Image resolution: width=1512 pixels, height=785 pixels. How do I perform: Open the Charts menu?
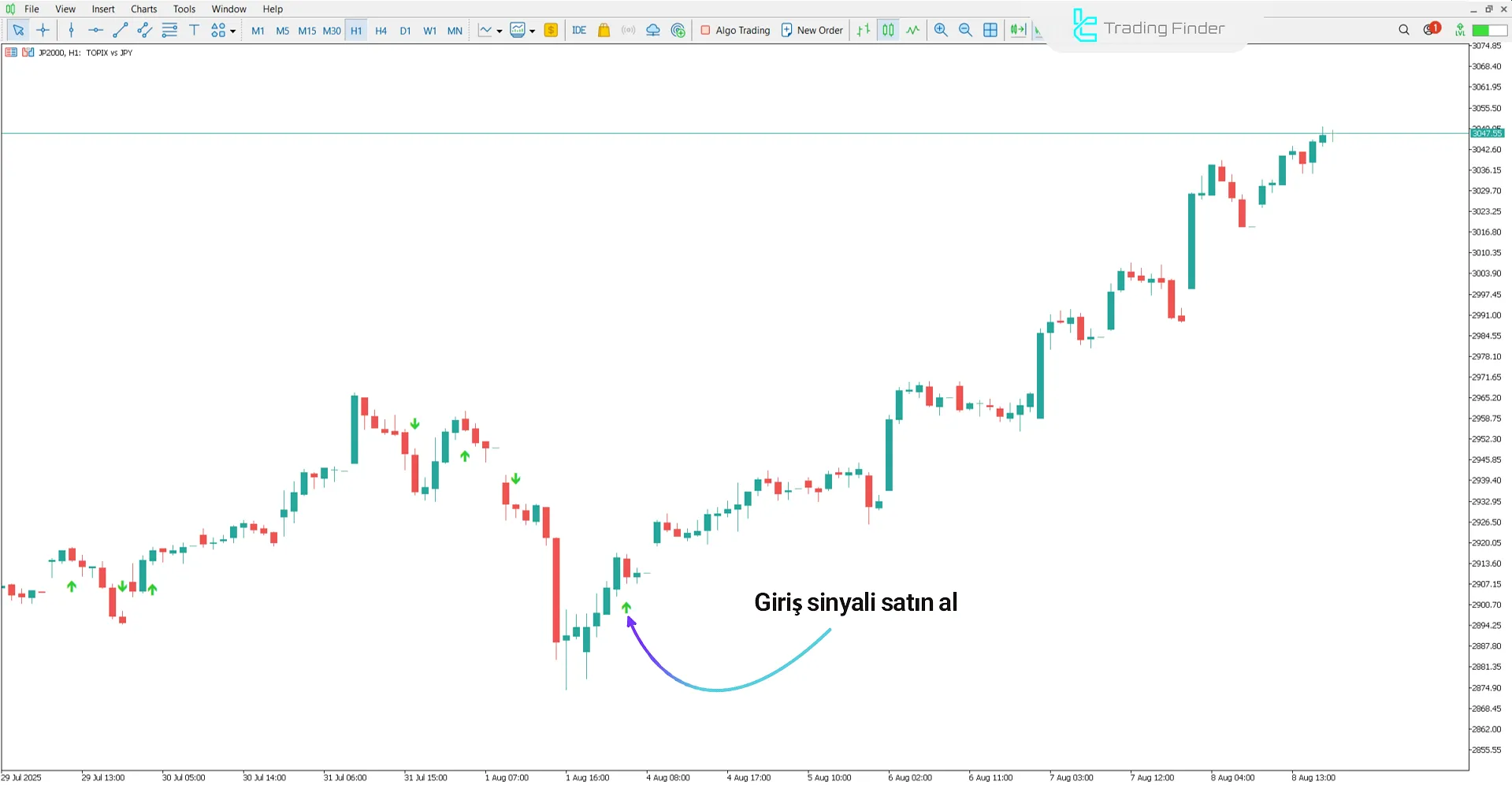click(143, 9)
